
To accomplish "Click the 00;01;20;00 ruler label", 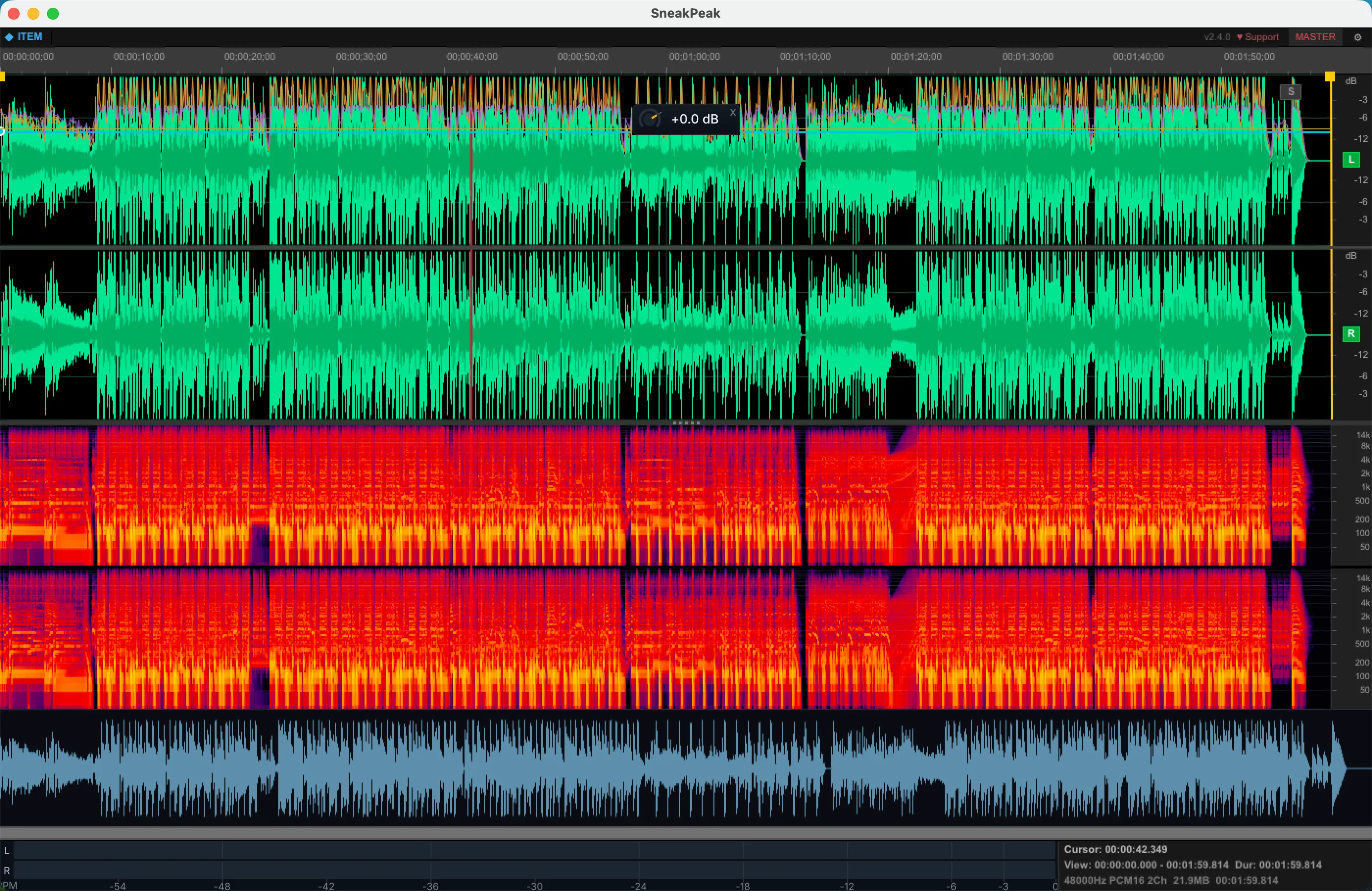I will click(916, 56).
